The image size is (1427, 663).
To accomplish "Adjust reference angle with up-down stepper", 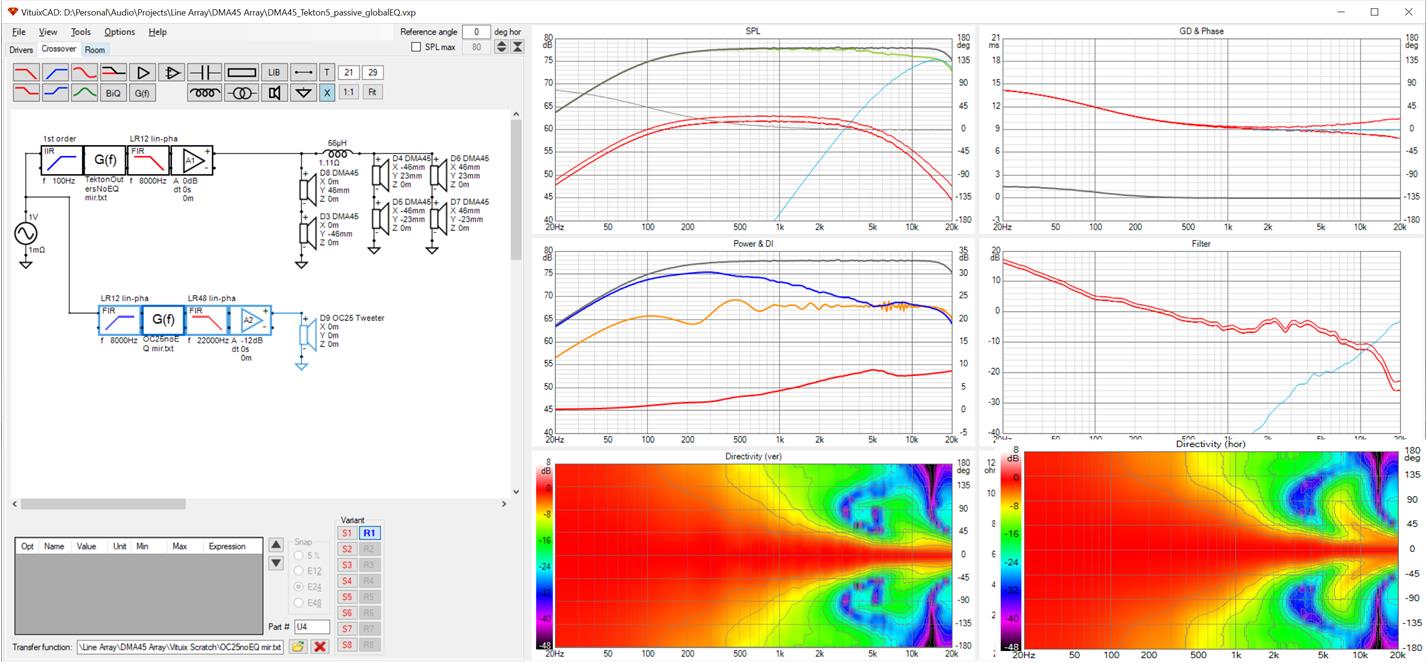I will [x=502, y=47].
